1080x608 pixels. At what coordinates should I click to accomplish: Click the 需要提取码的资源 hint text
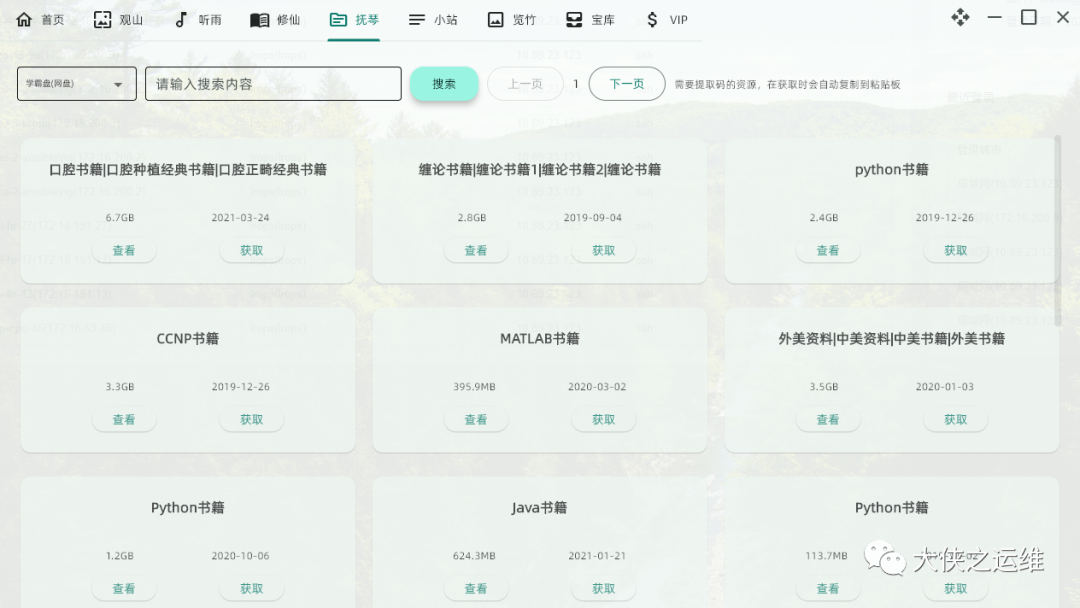pyautogui.click(x=787, y=85)
